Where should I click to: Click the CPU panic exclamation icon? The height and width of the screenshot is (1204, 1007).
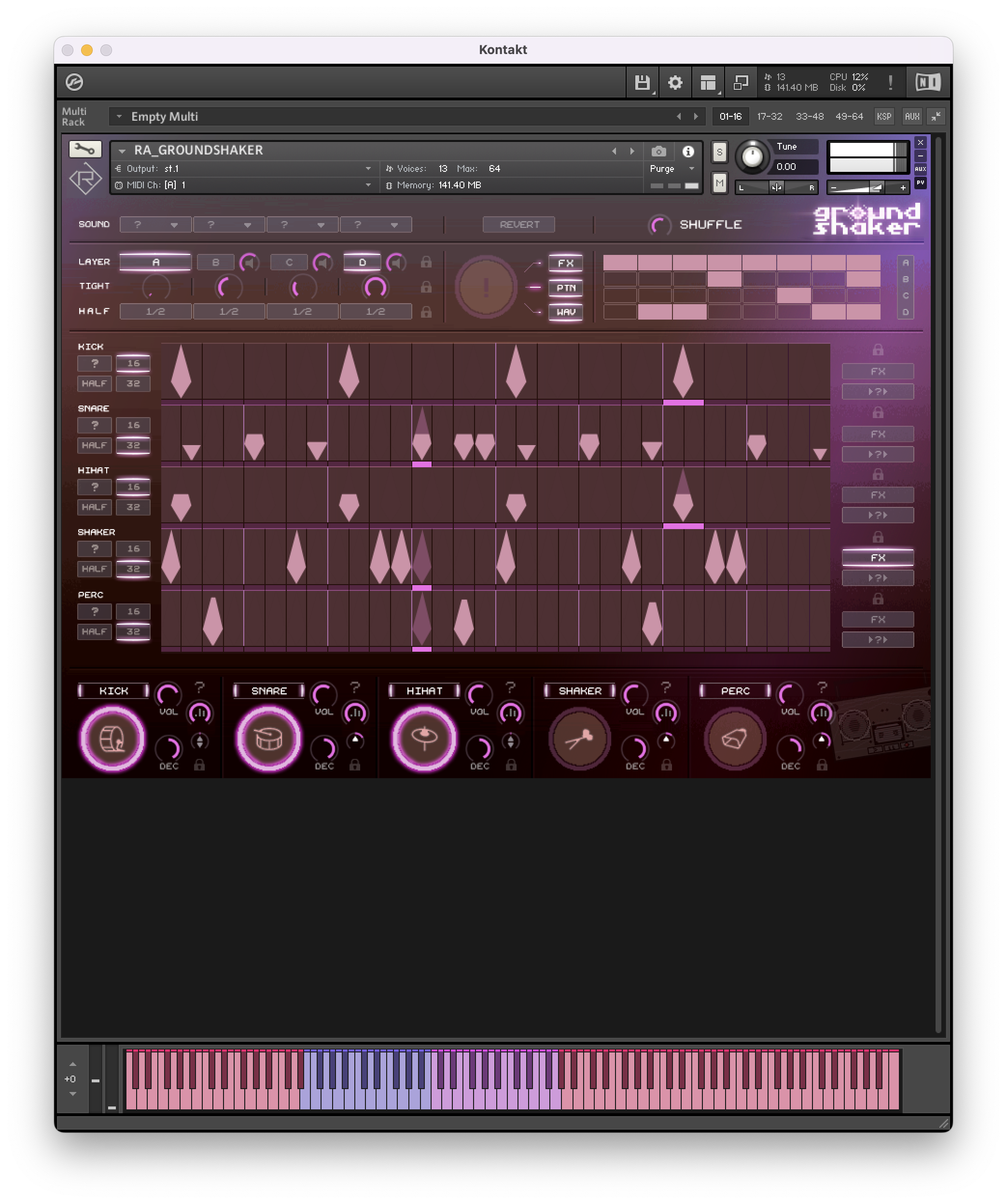pos(890,83)
